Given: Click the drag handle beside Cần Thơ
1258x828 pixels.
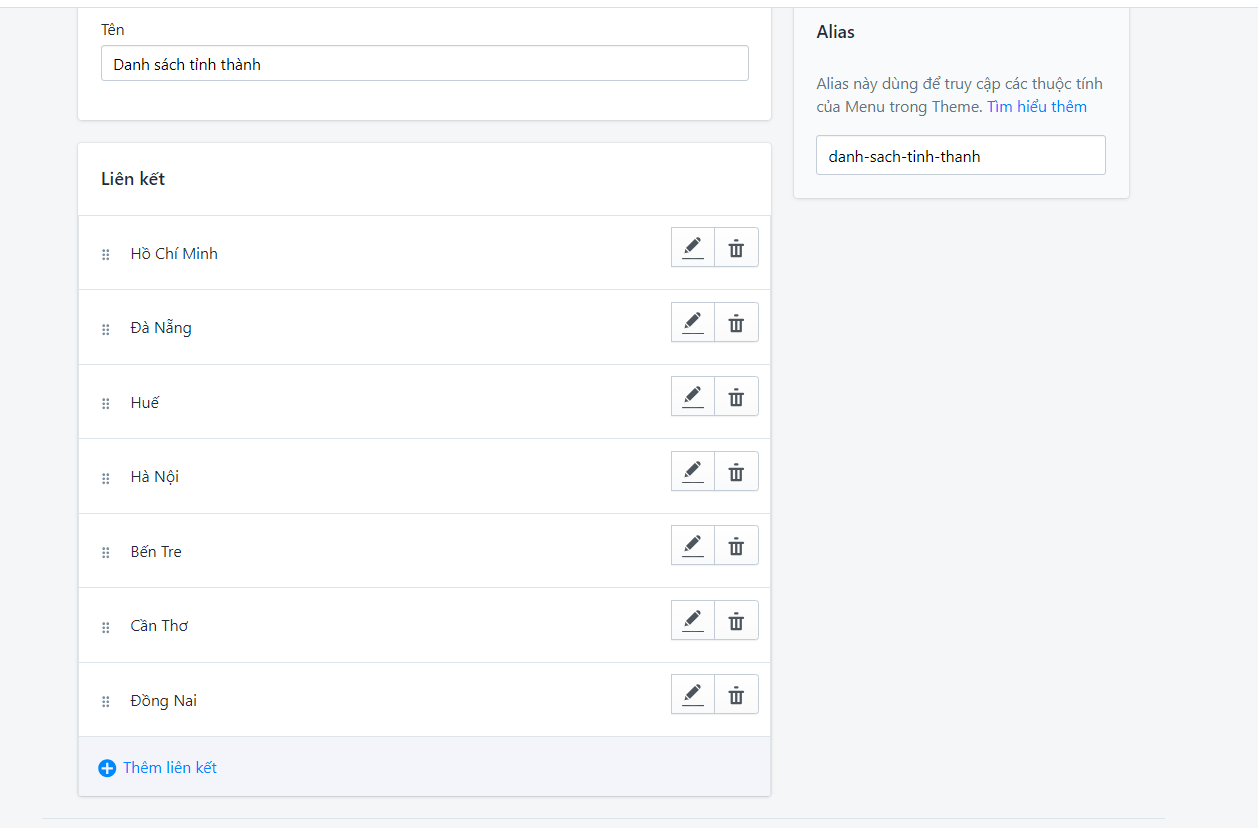Looking at the screenshot, I should coord(106,628).
